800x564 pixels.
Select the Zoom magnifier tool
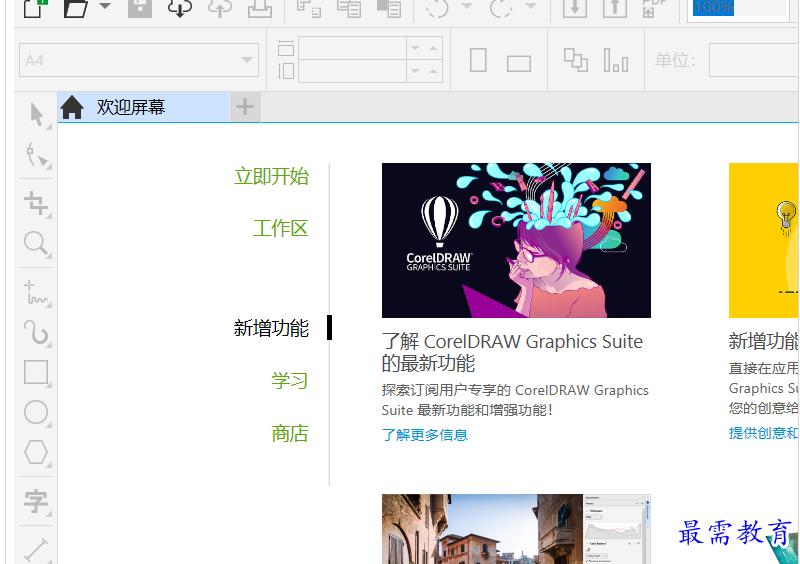pyautogui.click(x=36, y=243)
